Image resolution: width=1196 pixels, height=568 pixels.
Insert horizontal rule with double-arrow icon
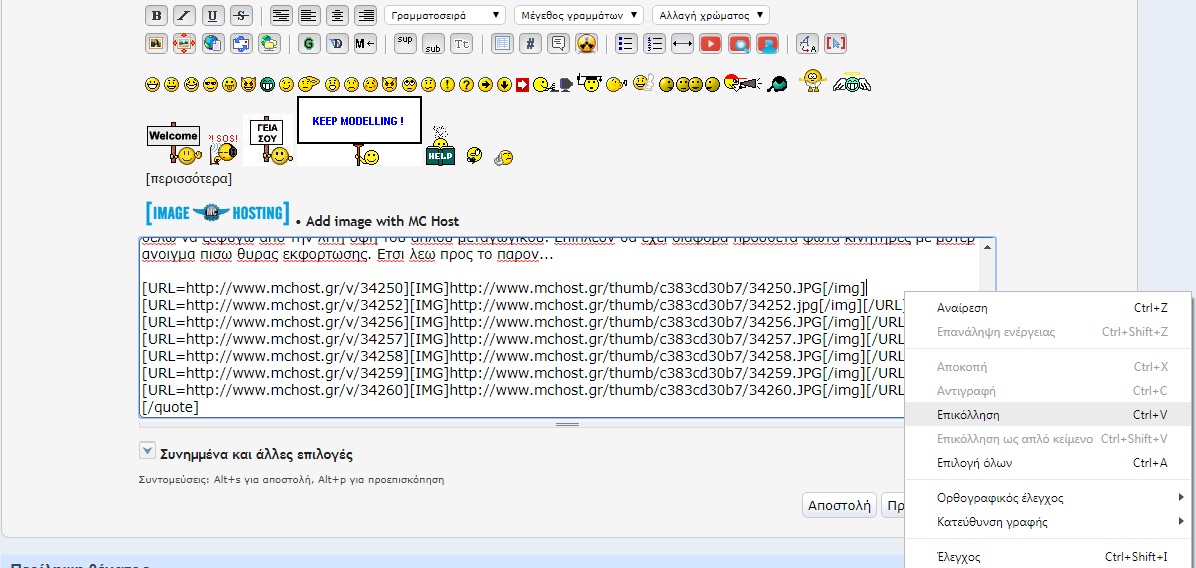[x=683, y=43]
